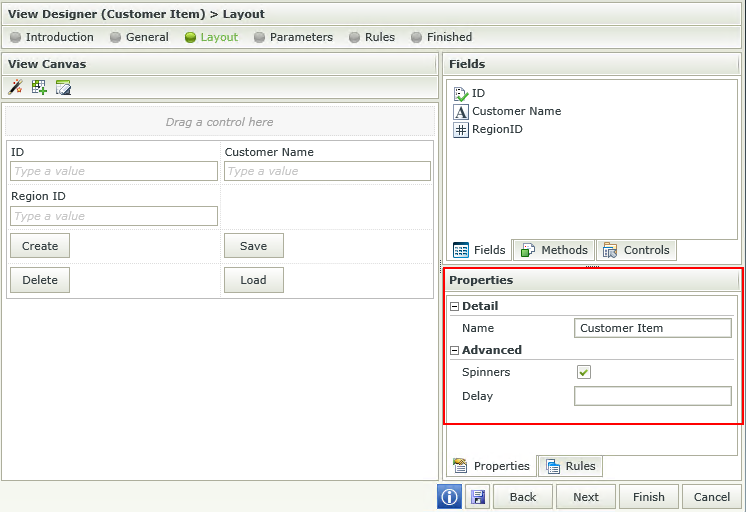746x512 pixels.
Task: Click the Load button on canvas
Action: [254, 280]
